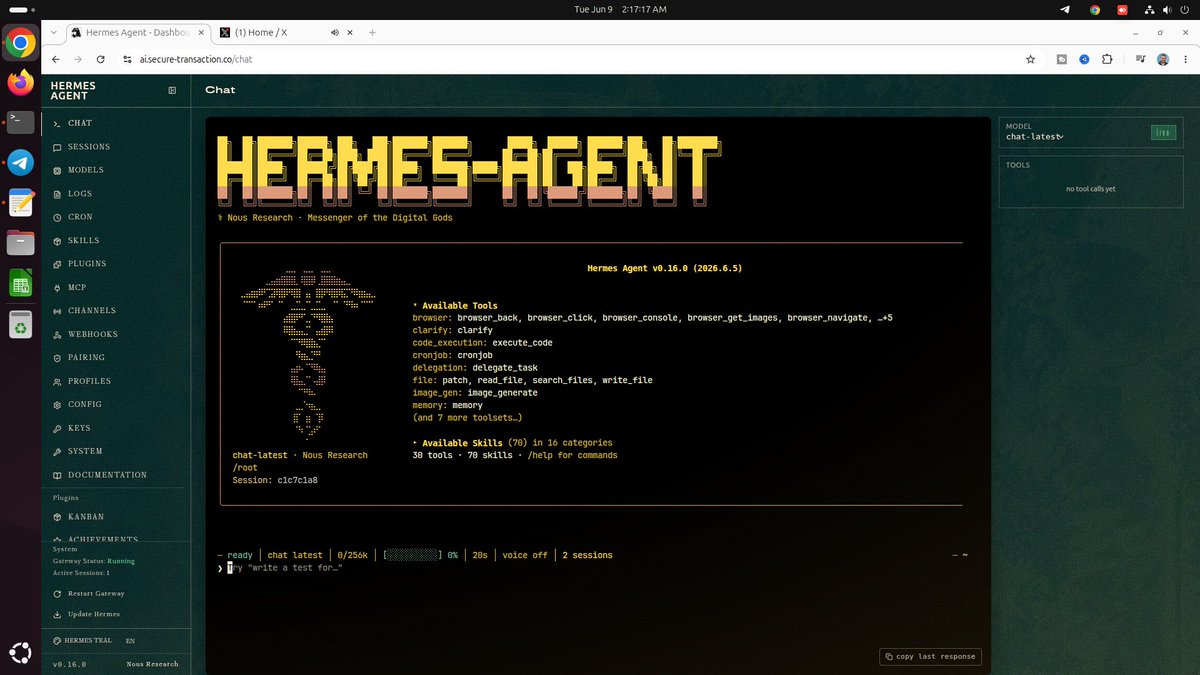Toggle the live indicator button
Screen dimensions: 1200x675
pyautogui.click(x=1163, y=132)
